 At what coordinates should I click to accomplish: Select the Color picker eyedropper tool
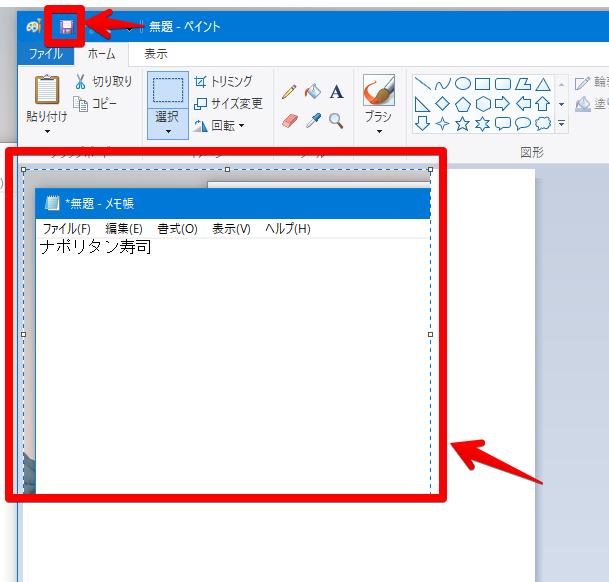(313, 121)
